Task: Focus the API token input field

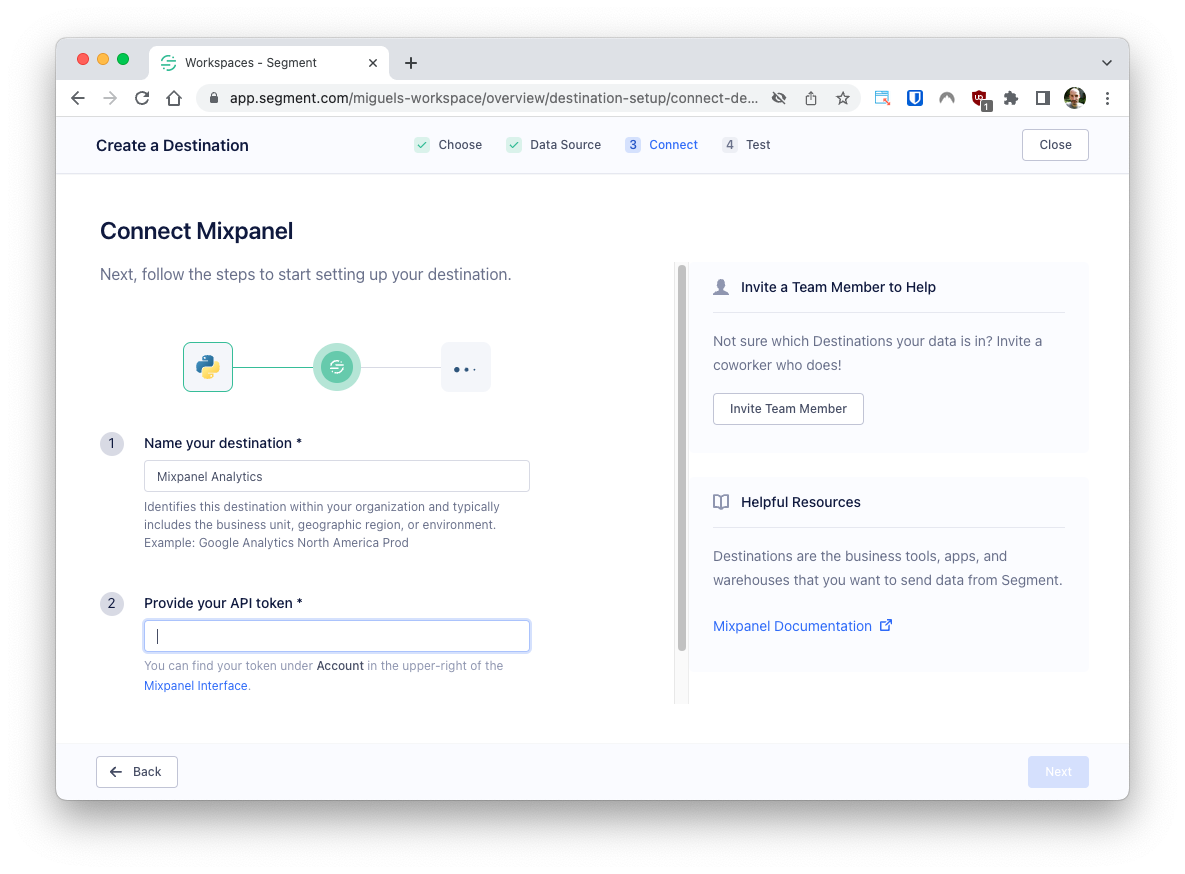Action: tap(336, 636)
